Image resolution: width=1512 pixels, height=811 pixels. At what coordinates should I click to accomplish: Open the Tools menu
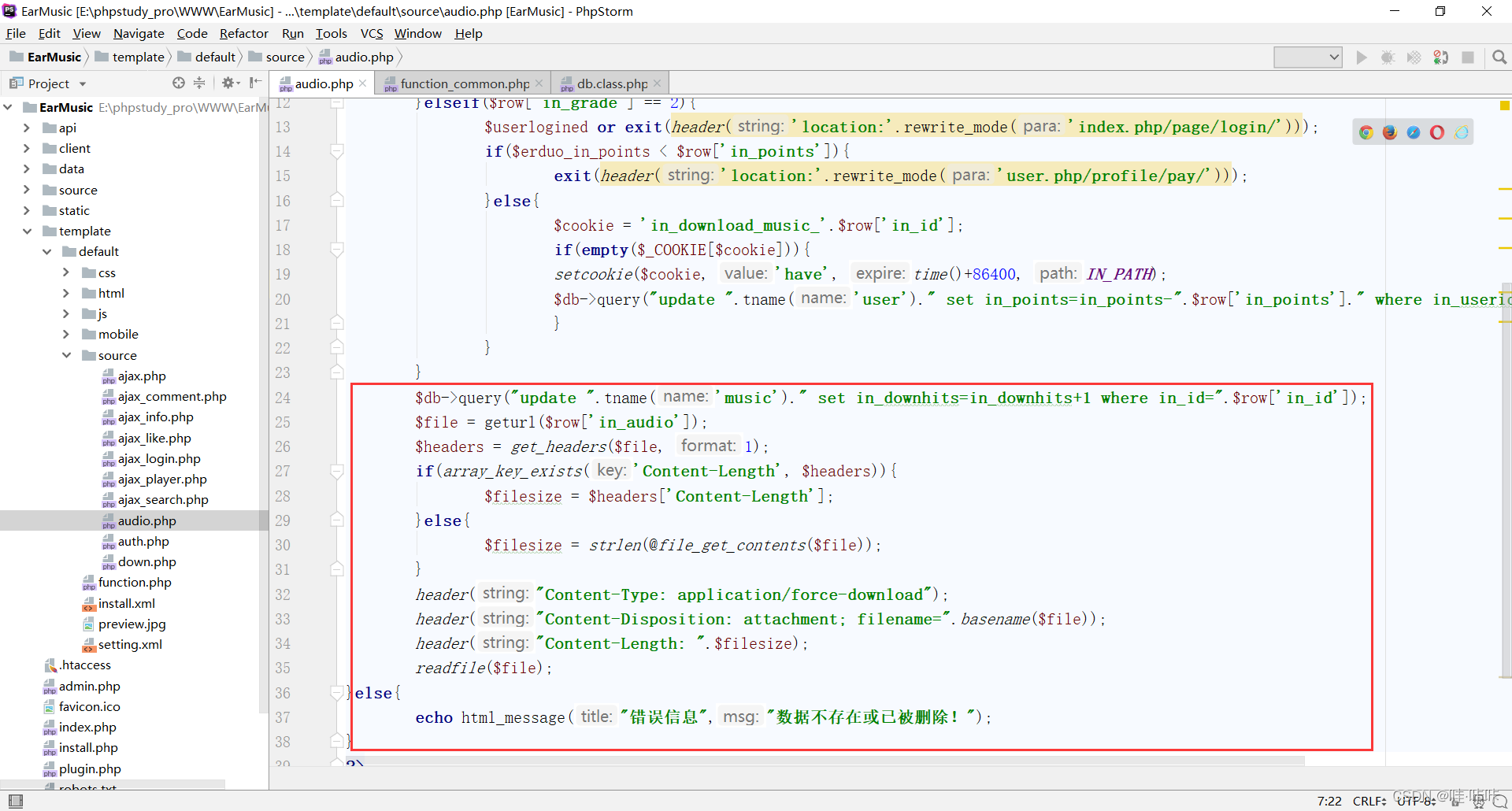pyautogui.click(x=331, y=33)
